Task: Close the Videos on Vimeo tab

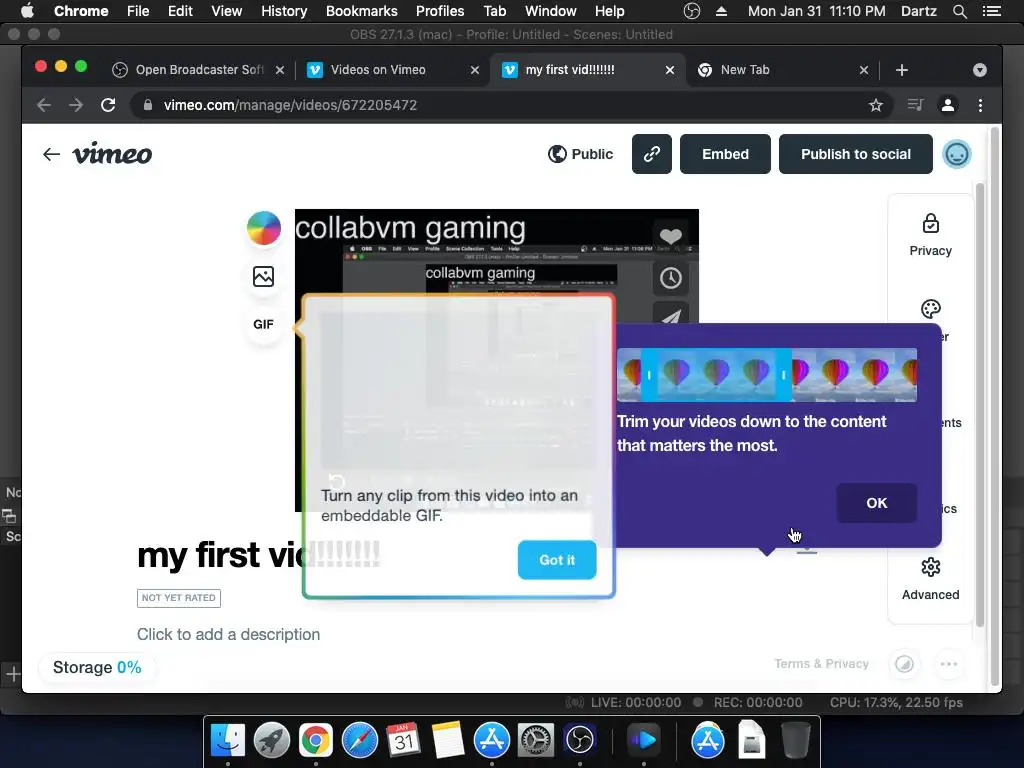Action: (475, 70)
